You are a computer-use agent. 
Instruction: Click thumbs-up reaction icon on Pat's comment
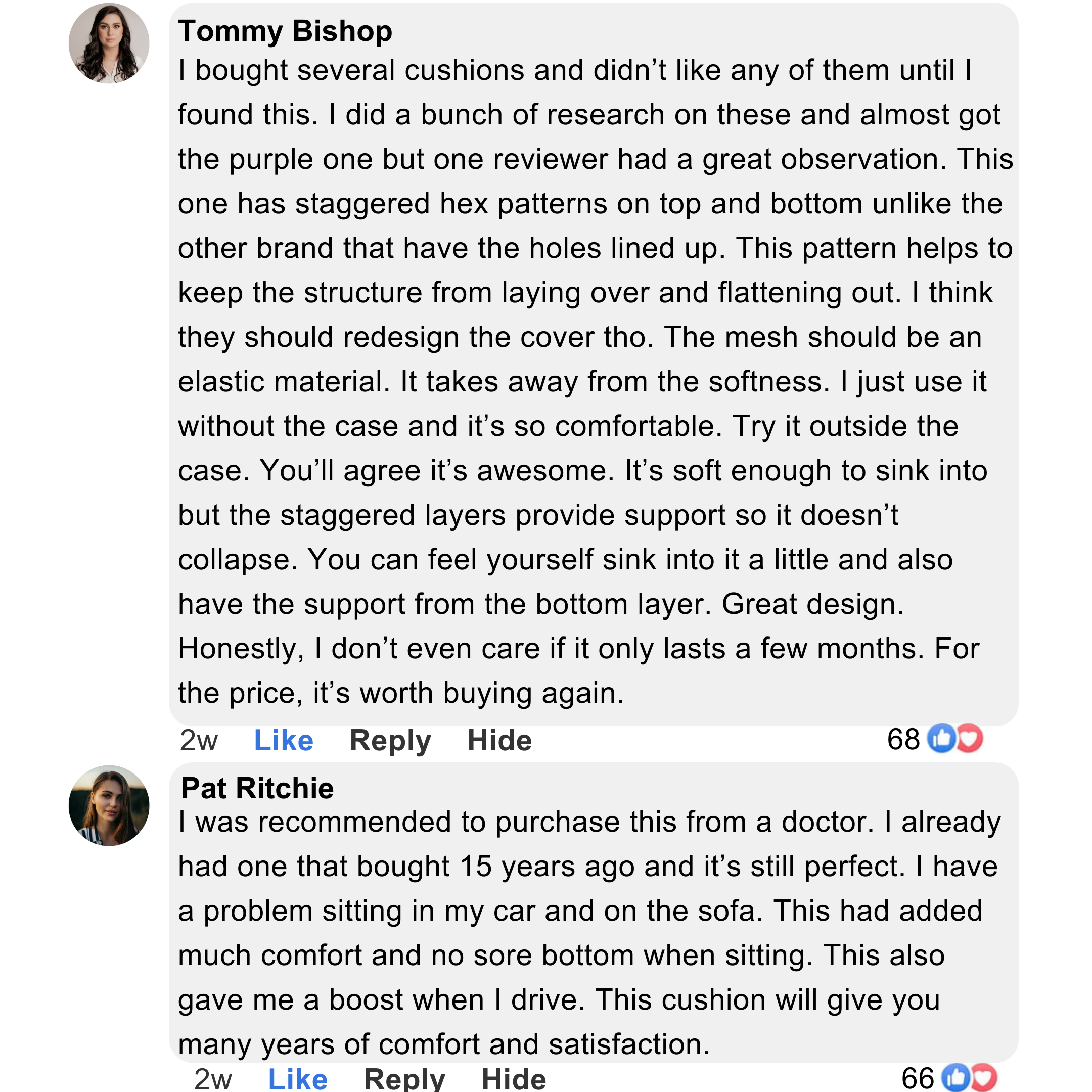pos(956,1077)
